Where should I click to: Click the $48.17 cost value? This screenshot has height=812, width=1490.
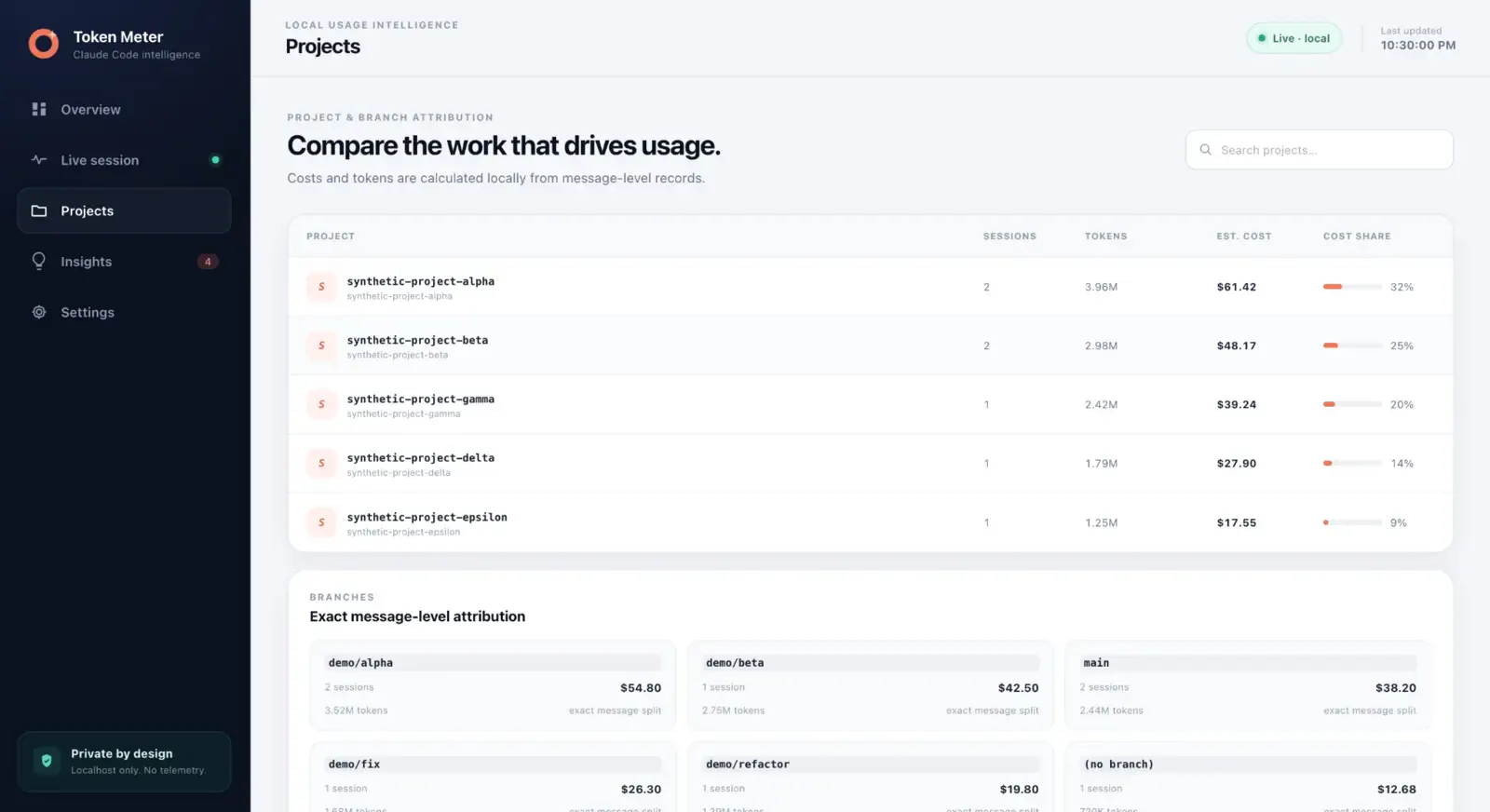click(x=1236, y=345)
